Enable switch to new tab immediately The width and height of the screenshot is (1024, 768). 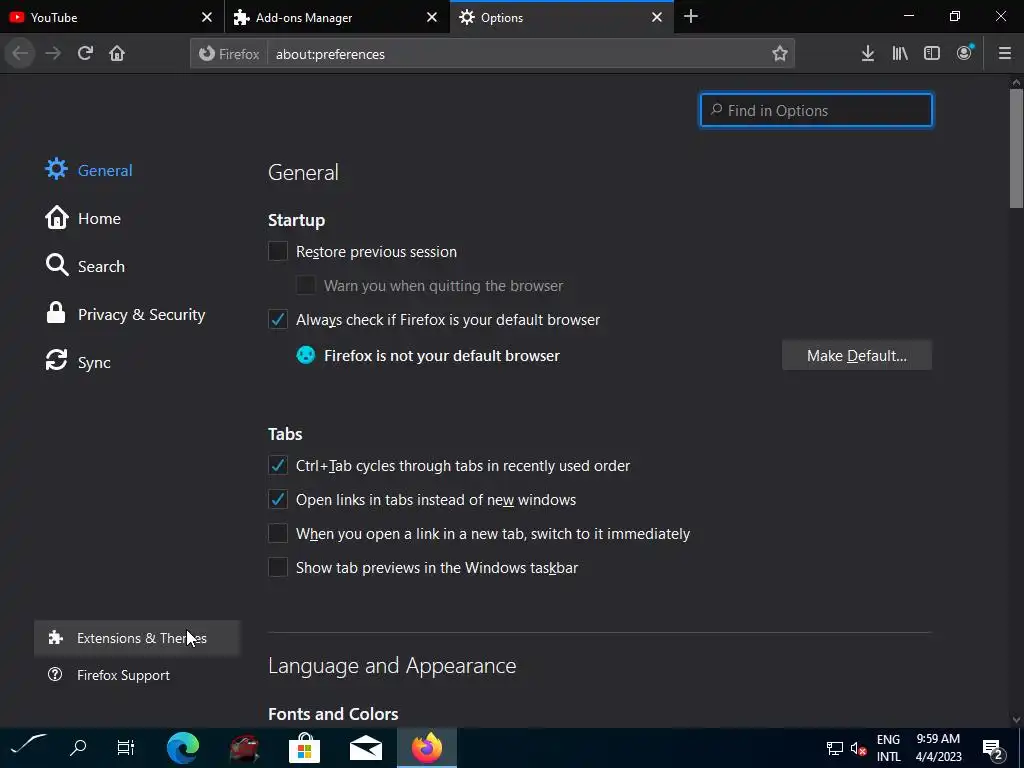click(278, 534)
